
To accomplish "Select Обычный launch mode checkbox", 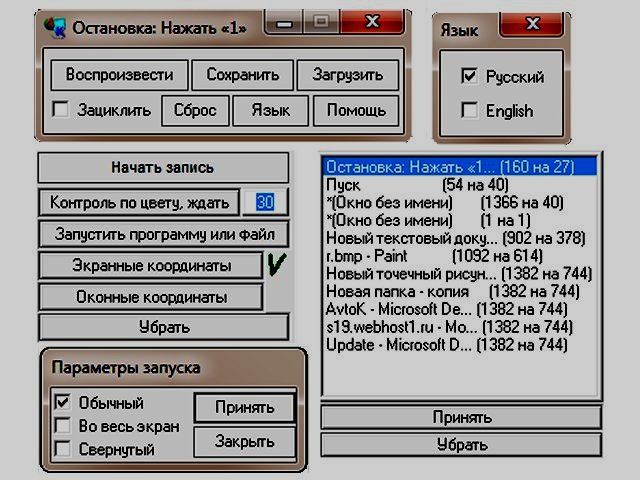I will (x=62, y=403).
